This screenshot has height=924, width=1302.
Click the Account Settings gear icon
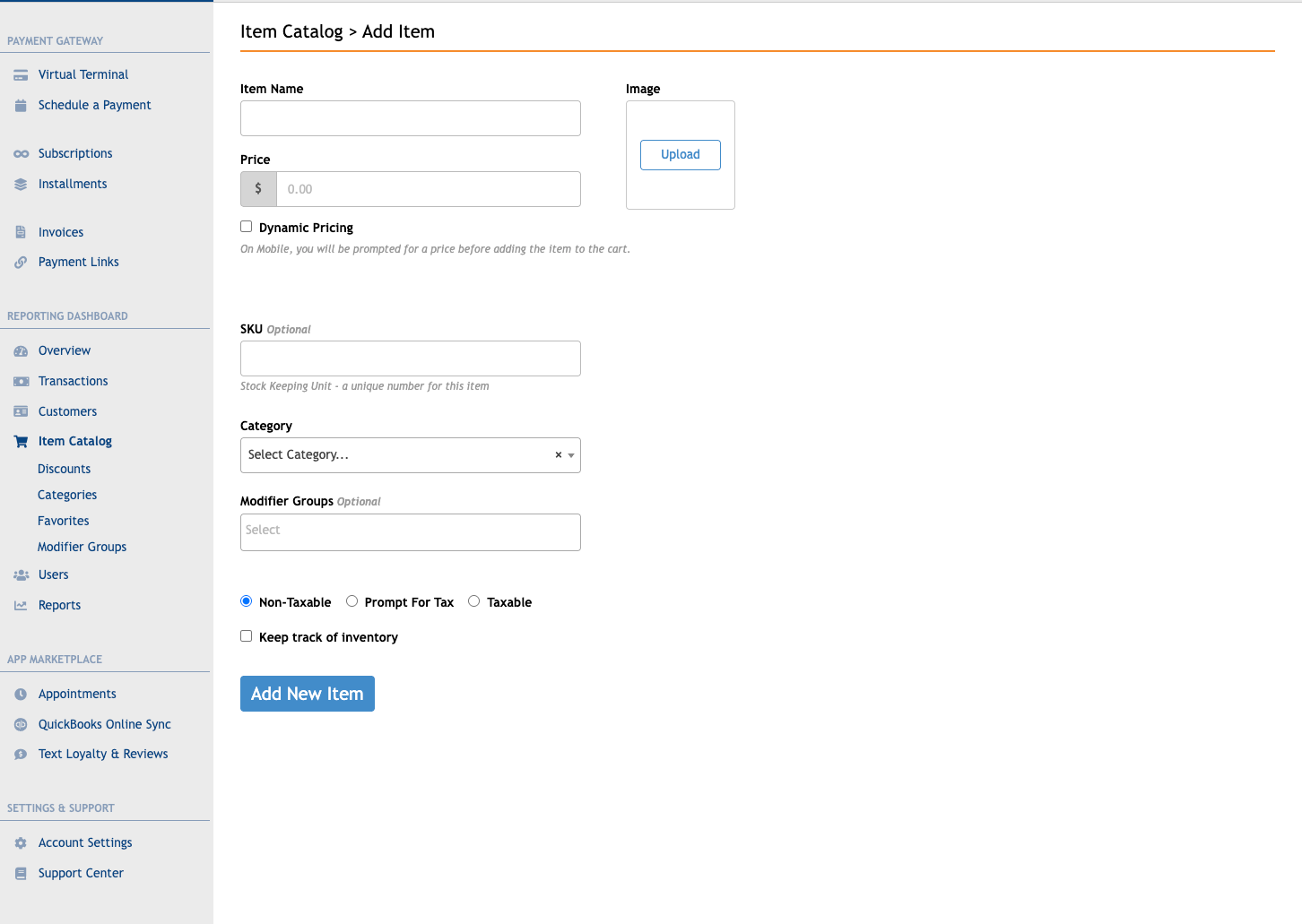[x=21, y=843]
